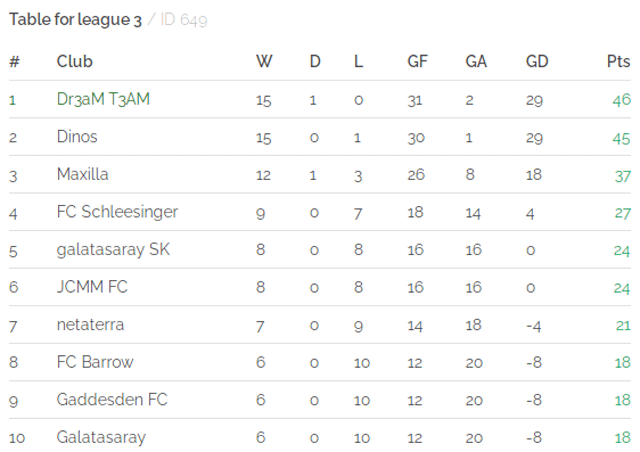
Task: Click the ID 649 label
Action: tap(184, 20)
